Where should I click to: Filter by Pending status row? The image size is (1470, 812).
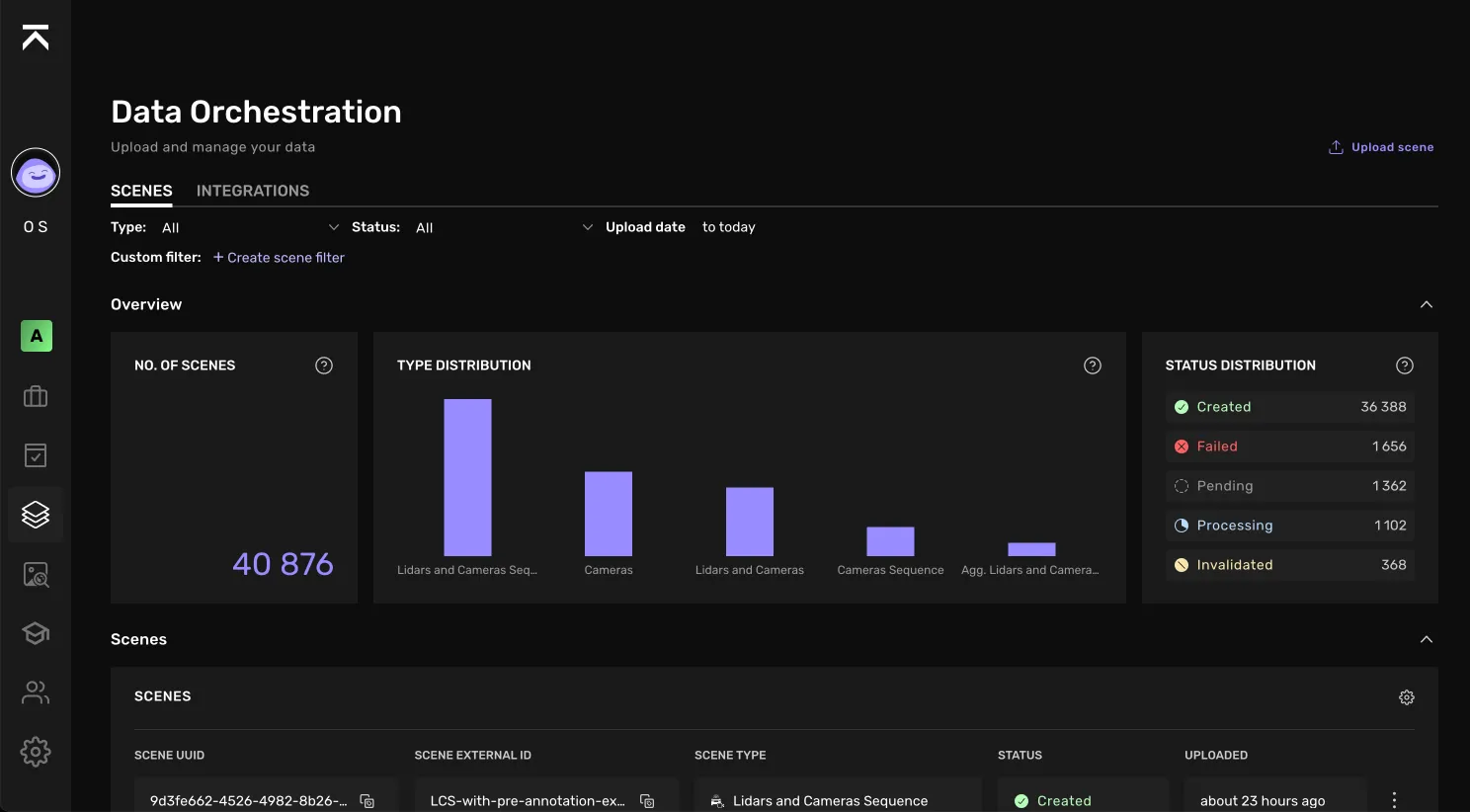1290,486
